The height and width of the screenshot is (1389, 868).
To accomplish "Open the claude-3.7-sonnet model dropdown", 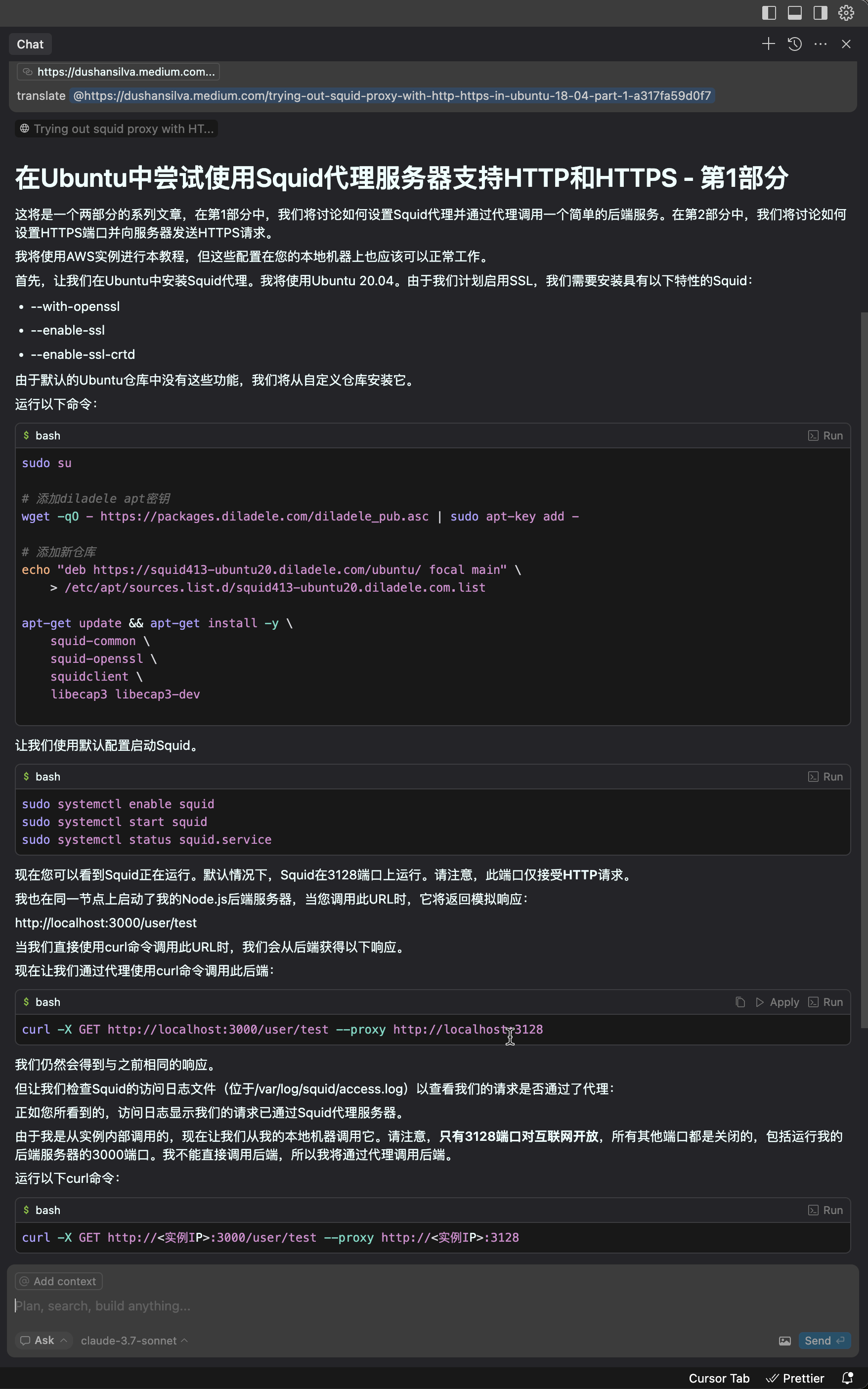I will (x=134, y=1341).
